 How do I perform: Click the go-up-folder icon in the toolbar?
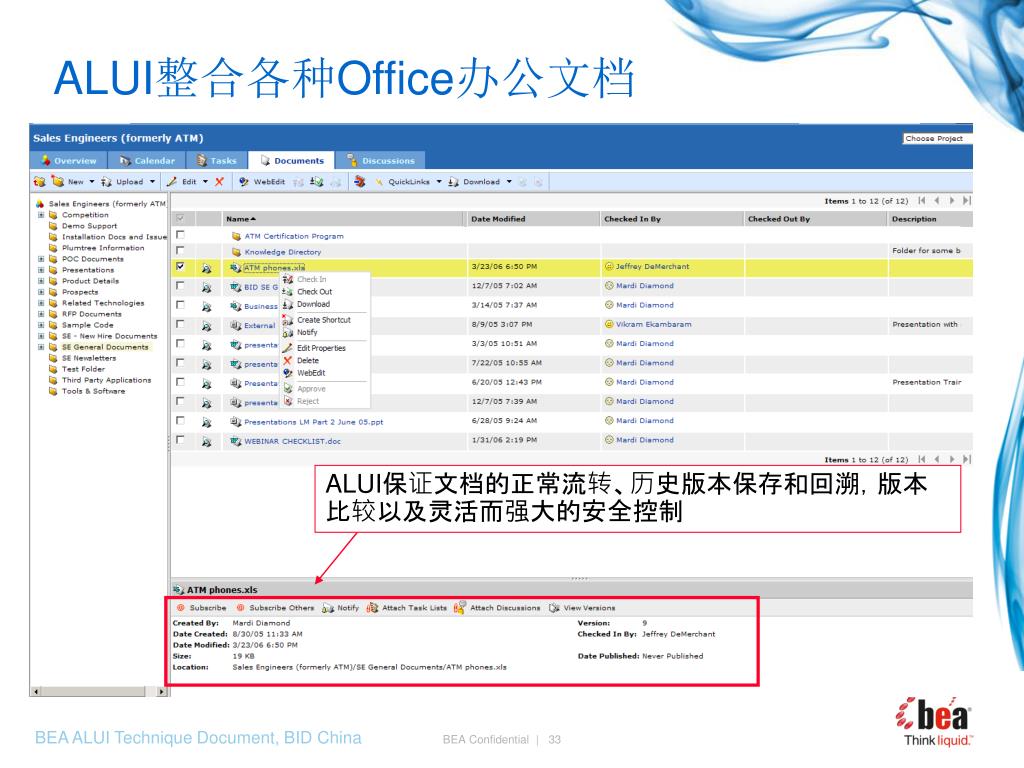[x=40, y=182]
